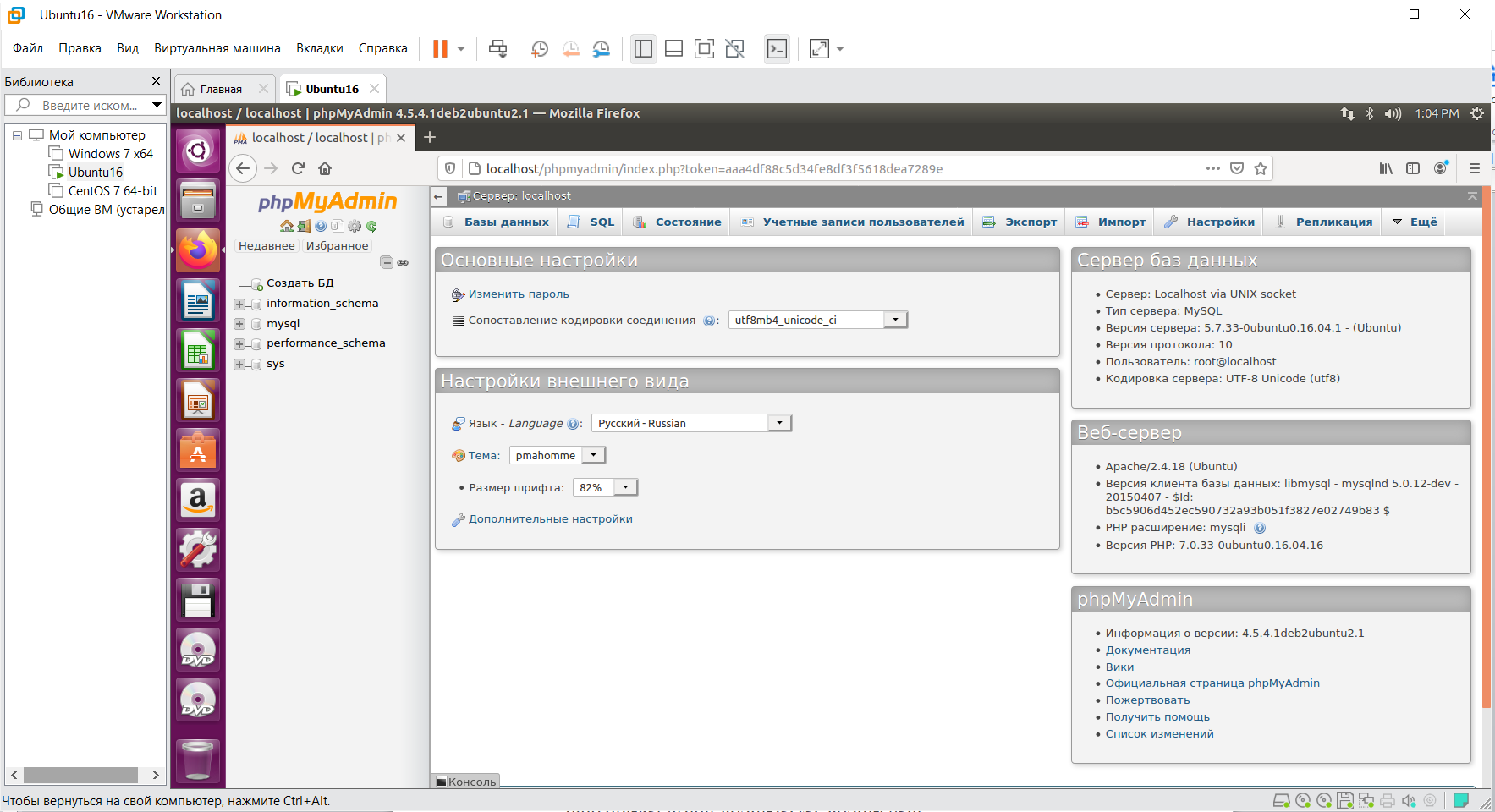The image size is (1495, 812).
Task: Open the Консоль bar at the bottom
Action: pos(465,782)
